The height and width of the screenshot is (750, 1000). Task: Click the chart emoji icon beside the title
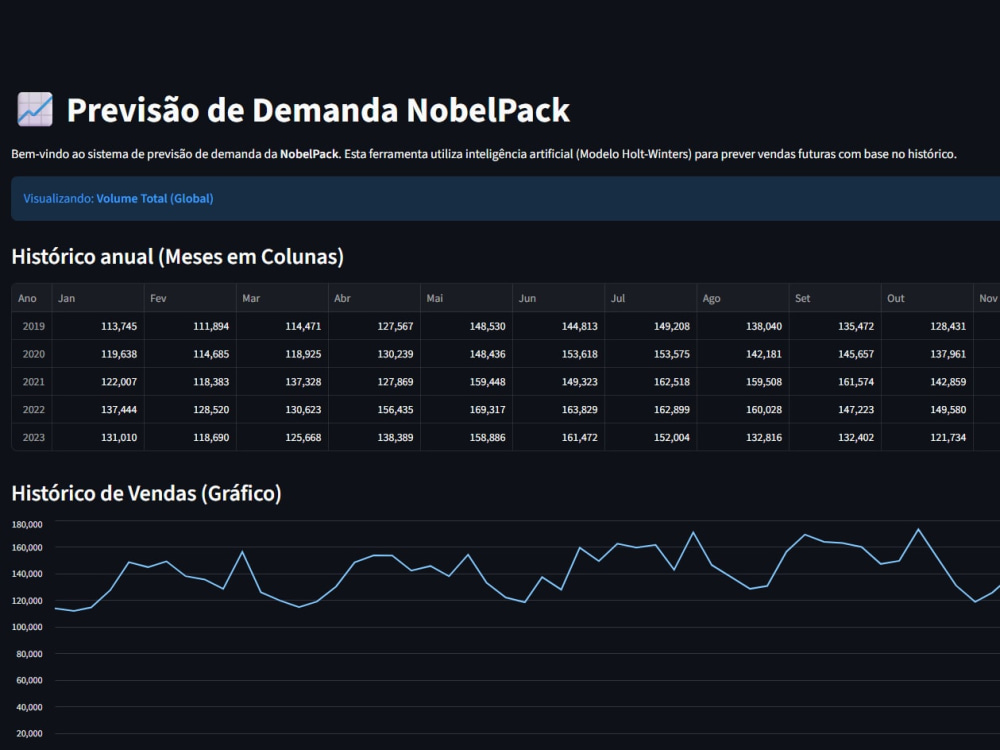pos(34,109)
